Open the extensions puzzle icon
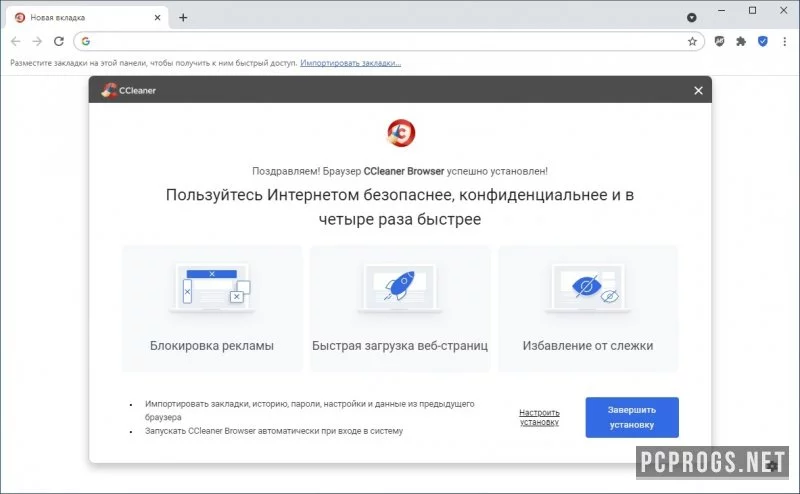This screenshot has width=800, height=494. coord(741,41)
